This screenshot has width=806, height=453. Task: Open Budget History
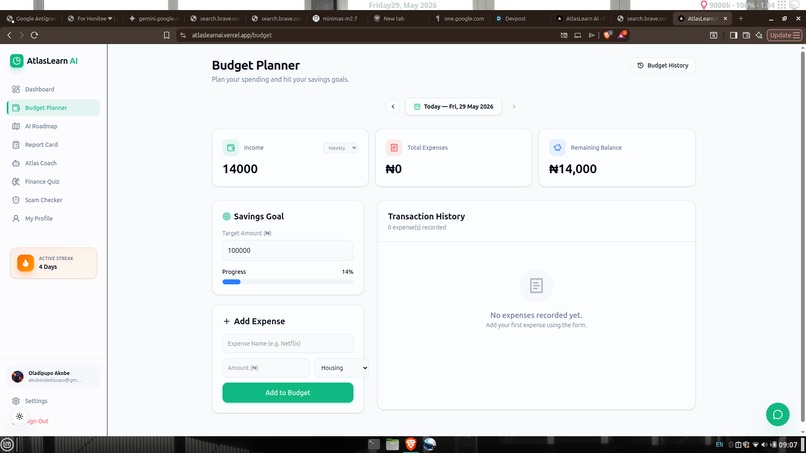[663, 65]
